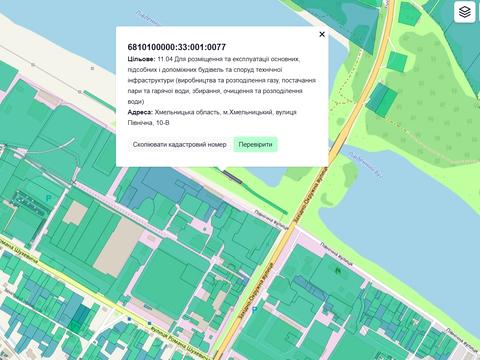Click the green tree park marker
Image resolution: width=480 pixels, height=360 pixels.
(x=339, y=270)
